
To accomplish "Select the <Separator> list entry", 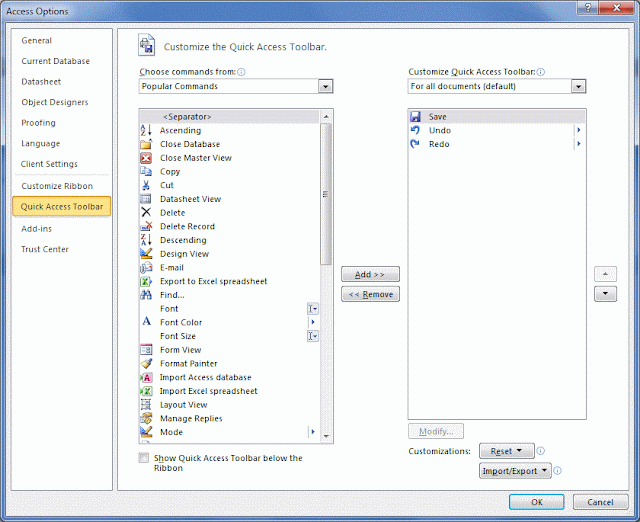I will click(229, 117).
